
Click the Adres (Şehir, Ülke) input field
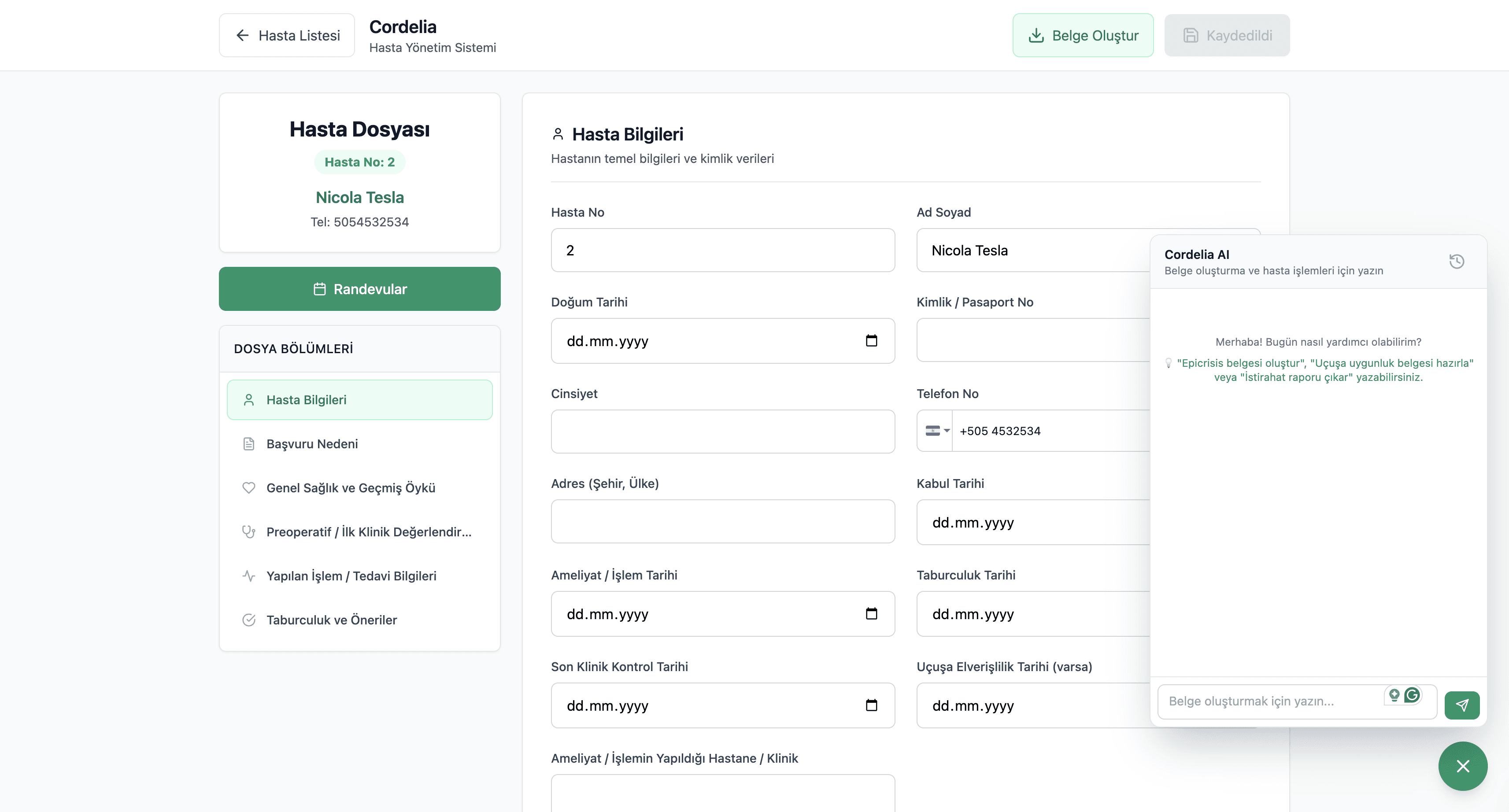(x=722, y=521)
